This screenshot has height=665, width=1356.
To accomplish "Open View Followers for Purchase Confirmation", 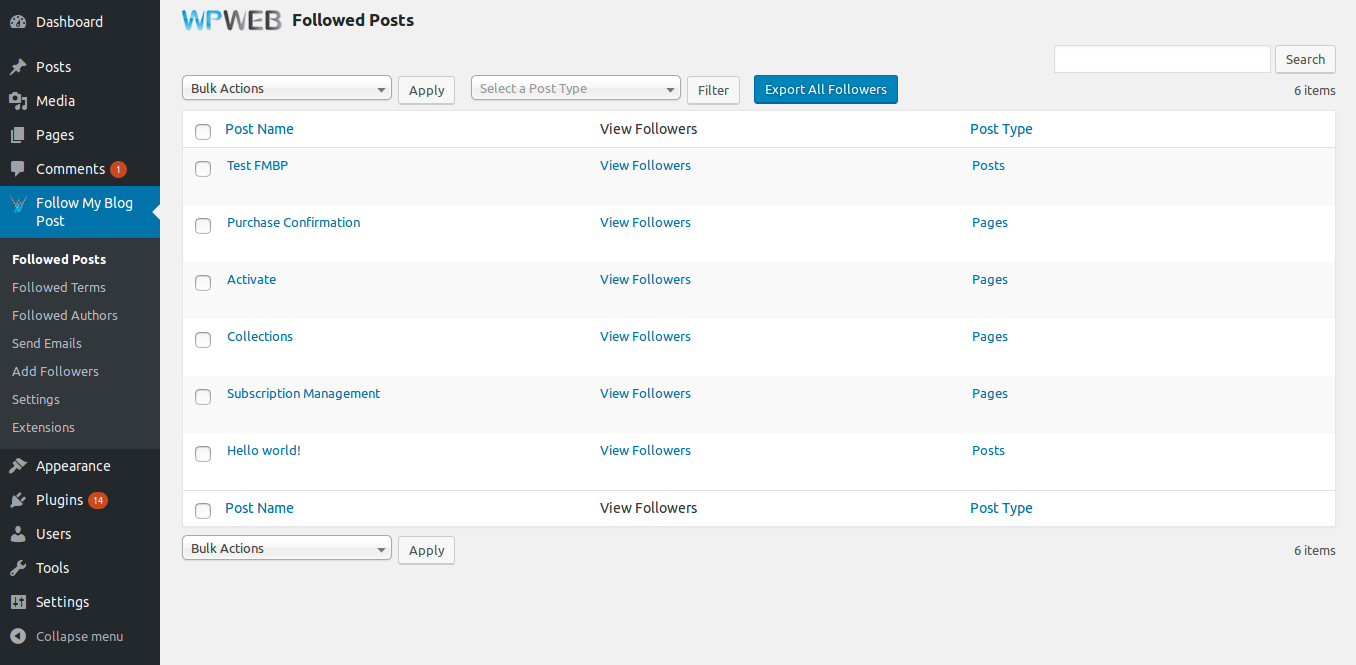I will [645, 223].
